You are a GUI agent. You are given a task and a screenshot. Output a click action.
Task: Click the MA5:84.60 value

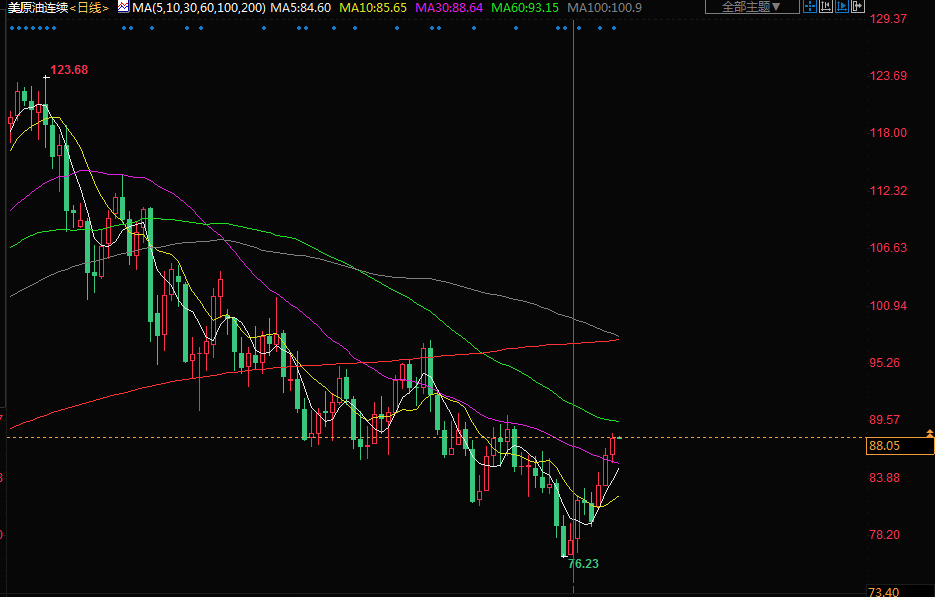tap(301, 8)
